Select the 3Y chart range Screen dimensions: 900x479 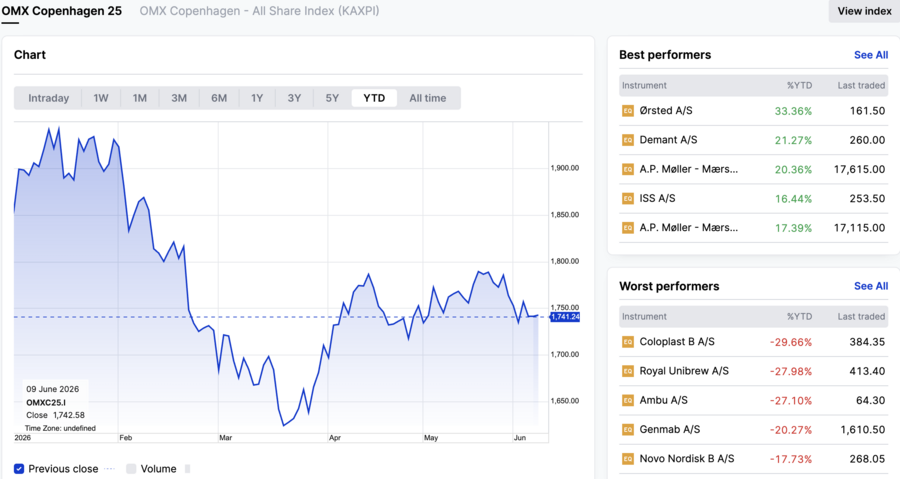point(294,98)
